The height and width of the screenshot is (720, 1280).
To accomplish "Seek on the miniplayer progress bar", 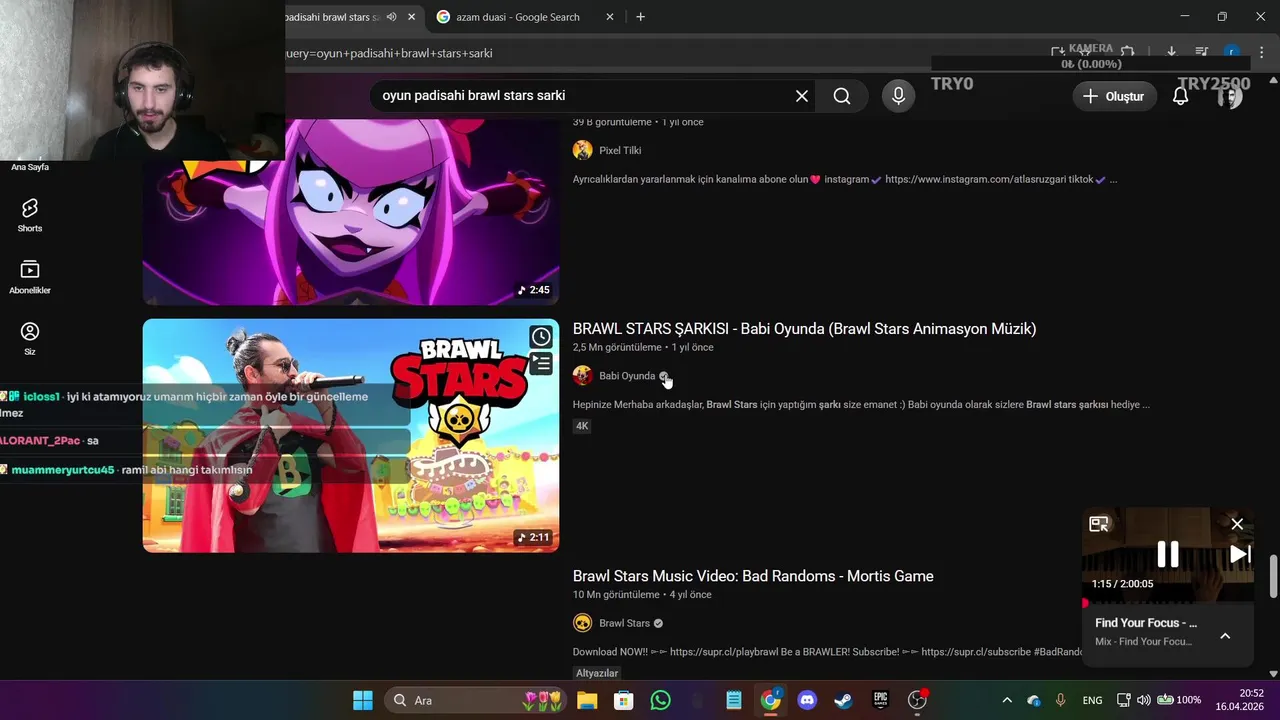I will pyautogui.click(x=1168, y=603).
